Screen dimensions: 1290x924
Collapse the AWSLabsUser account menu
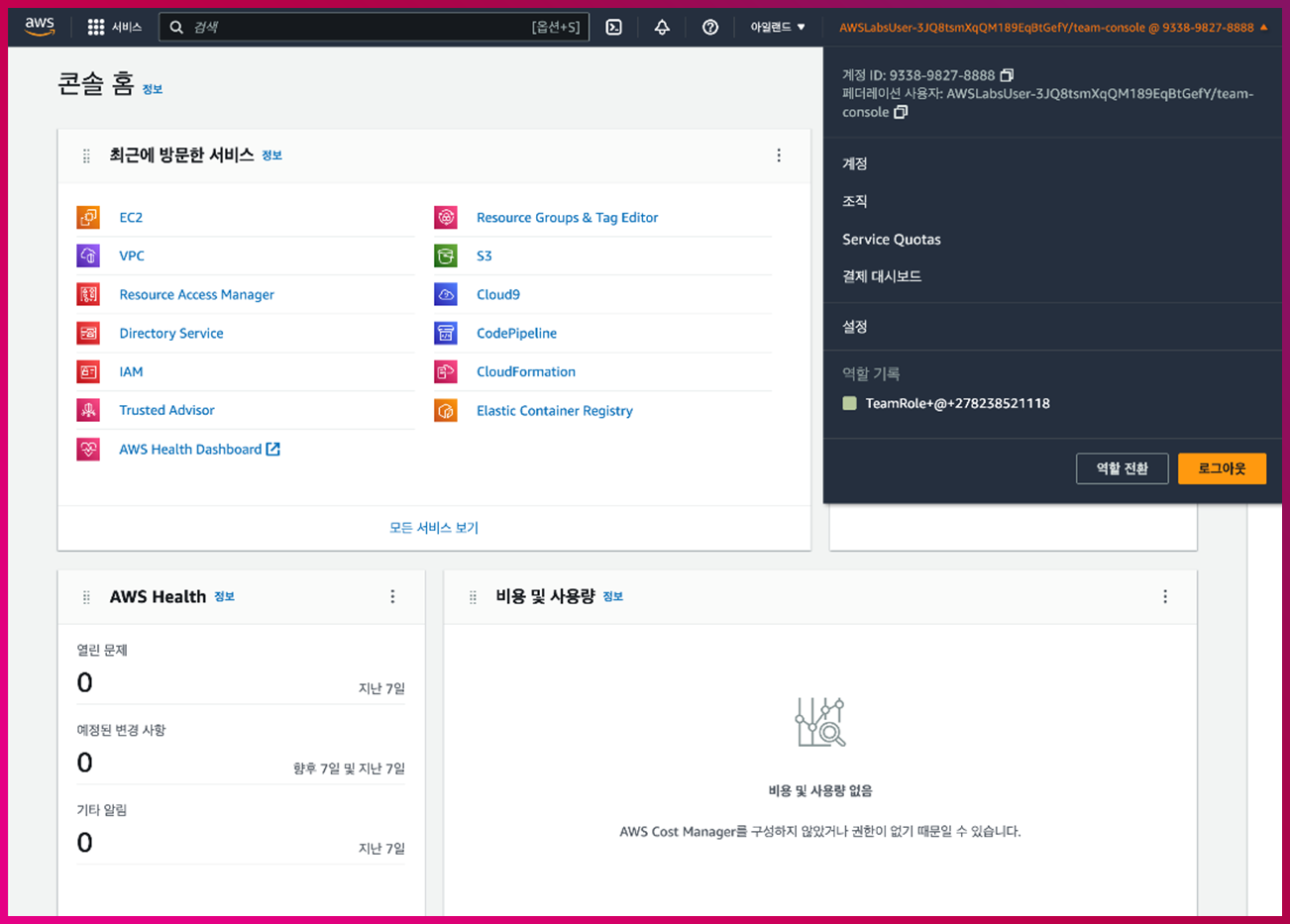click(x=1052, y=28)
